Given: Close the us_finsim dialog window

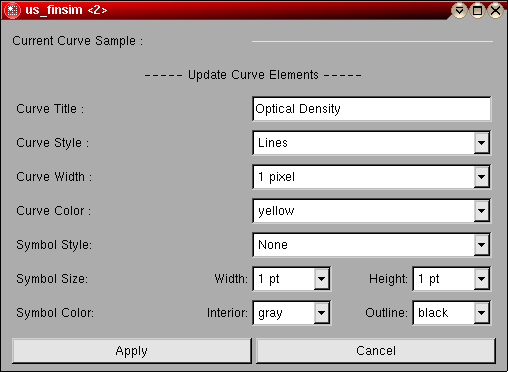Looking at the screenshot, I should coord(495,11).
